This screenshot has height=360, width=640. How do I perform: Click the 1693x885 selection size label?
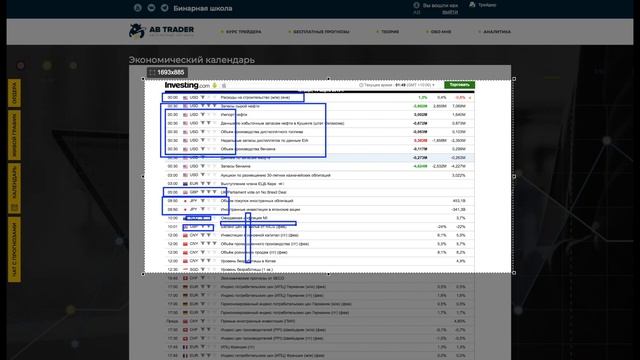(x=167, y=72)
